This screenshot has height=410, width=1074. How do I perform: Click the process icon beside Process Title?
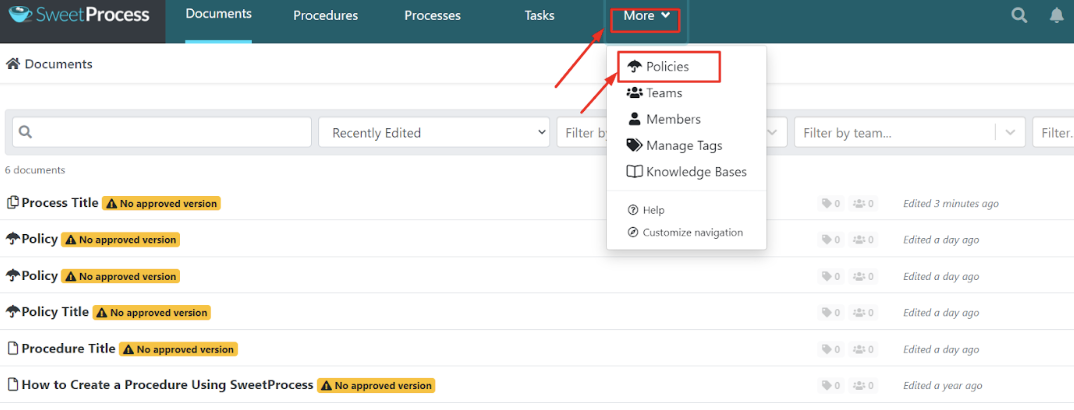(12, 203)
